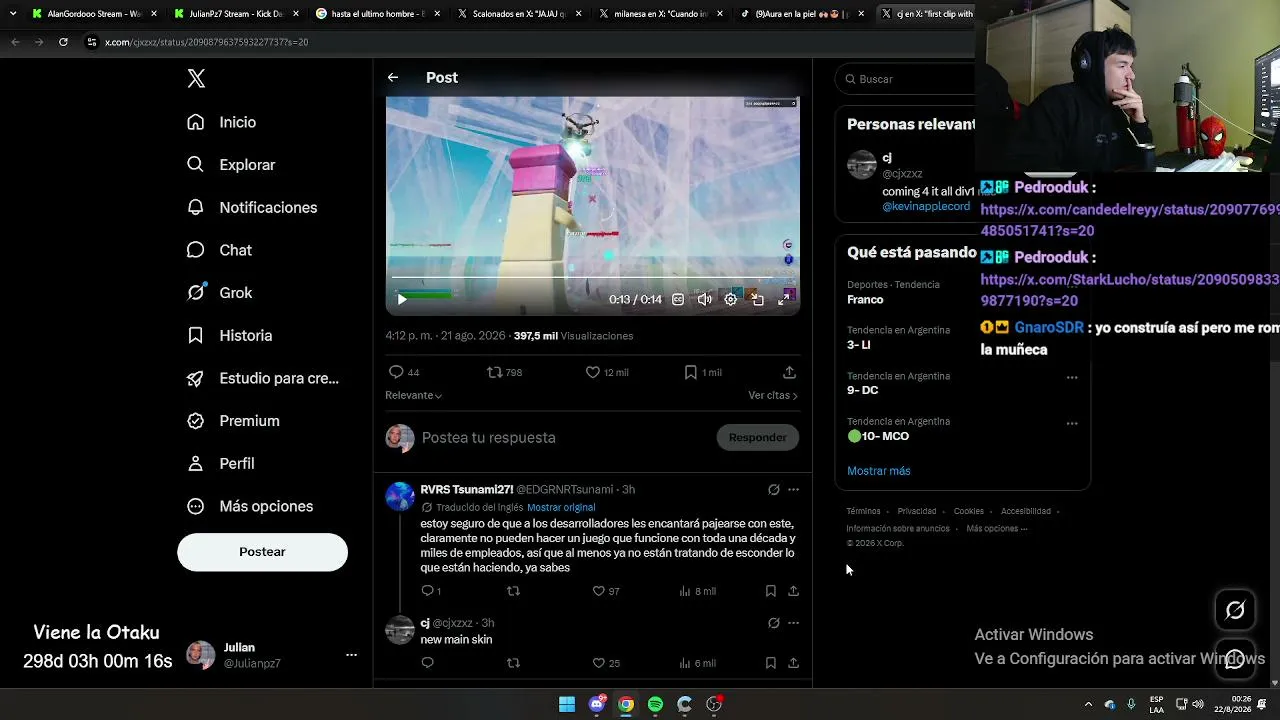Open the Franco trending topic
Image resolution: width=1280 pixels, height=720 pixels.
(x=865, y=300)
